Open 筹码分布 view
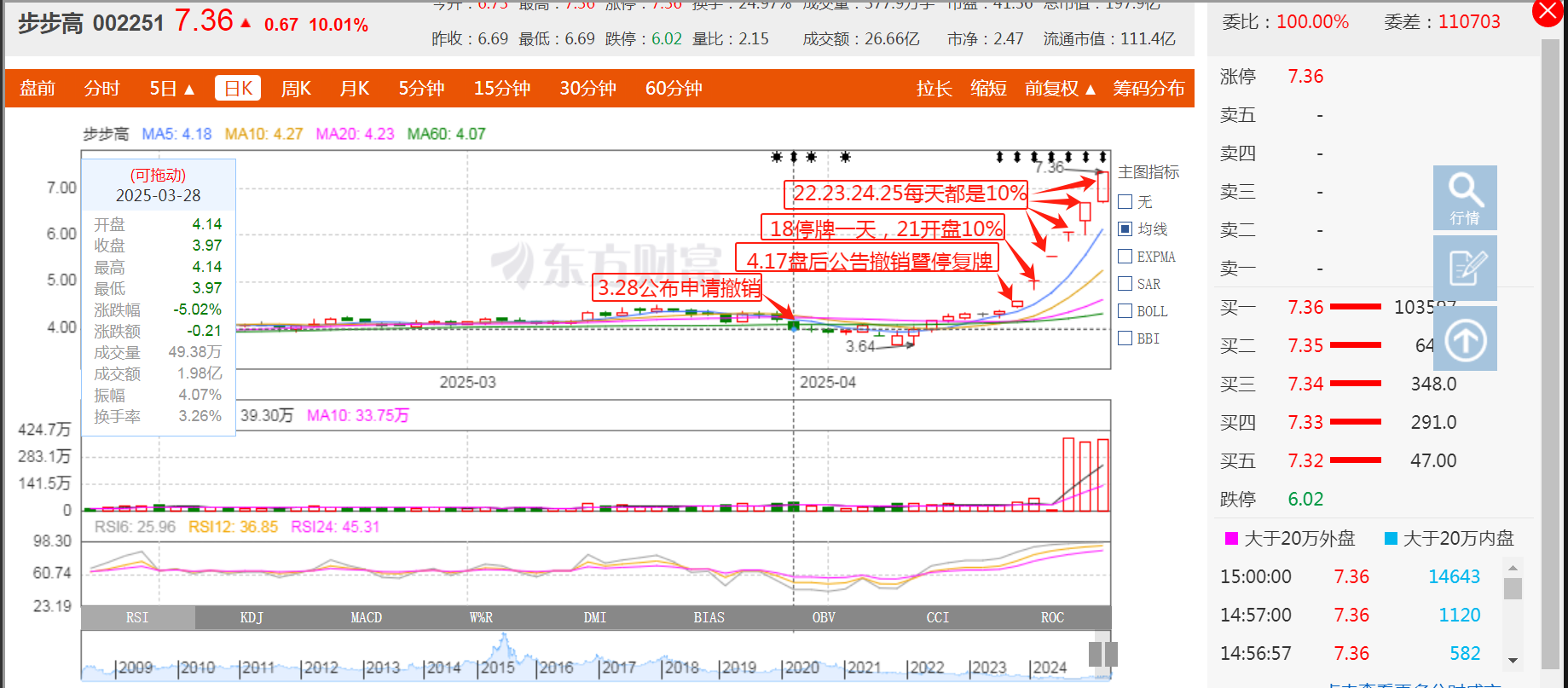This screenshot has height=688, width=1568. click(x=1149, y=89)
